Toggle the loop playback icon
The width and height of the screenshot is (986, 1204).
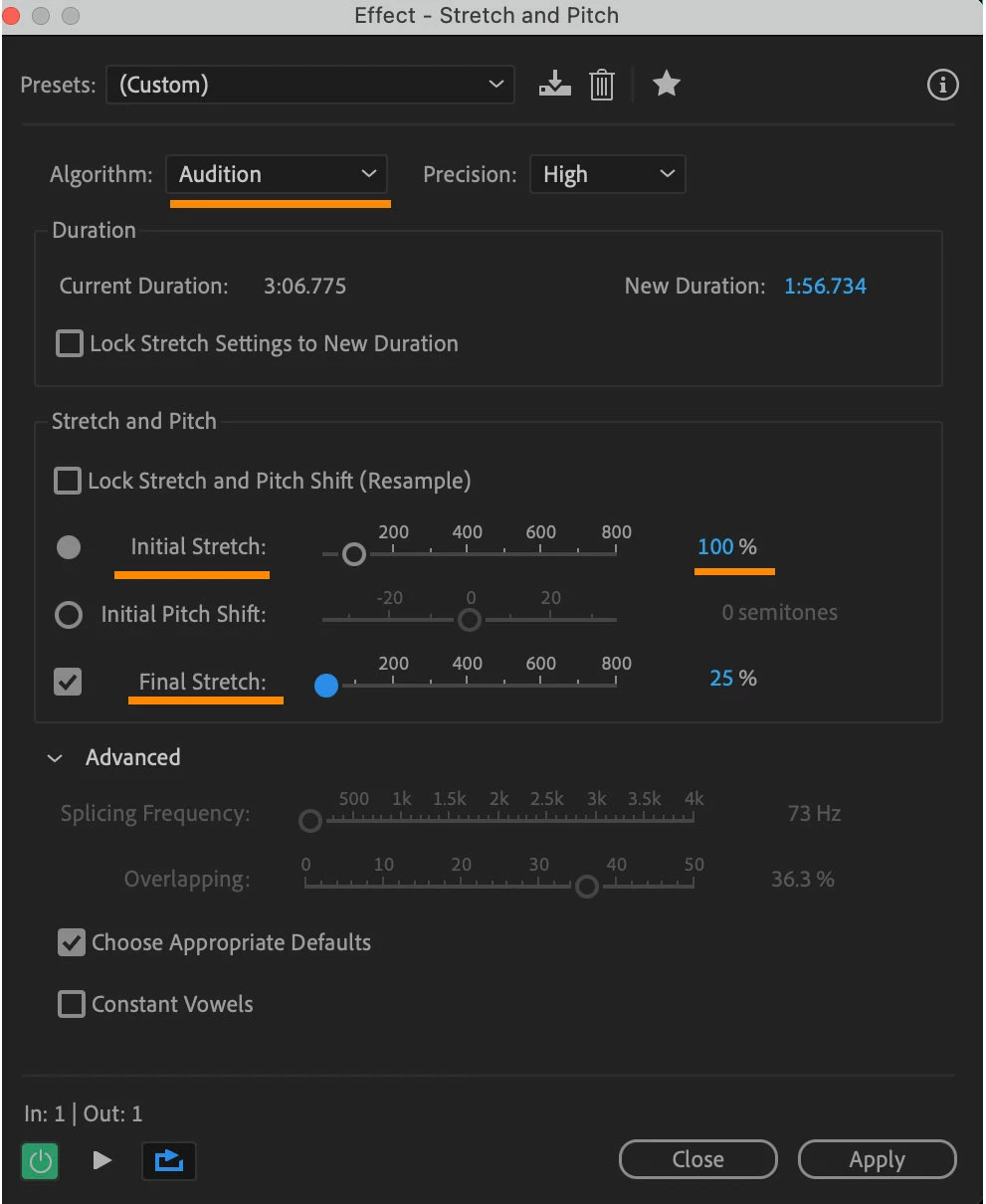pos(169,1160)
